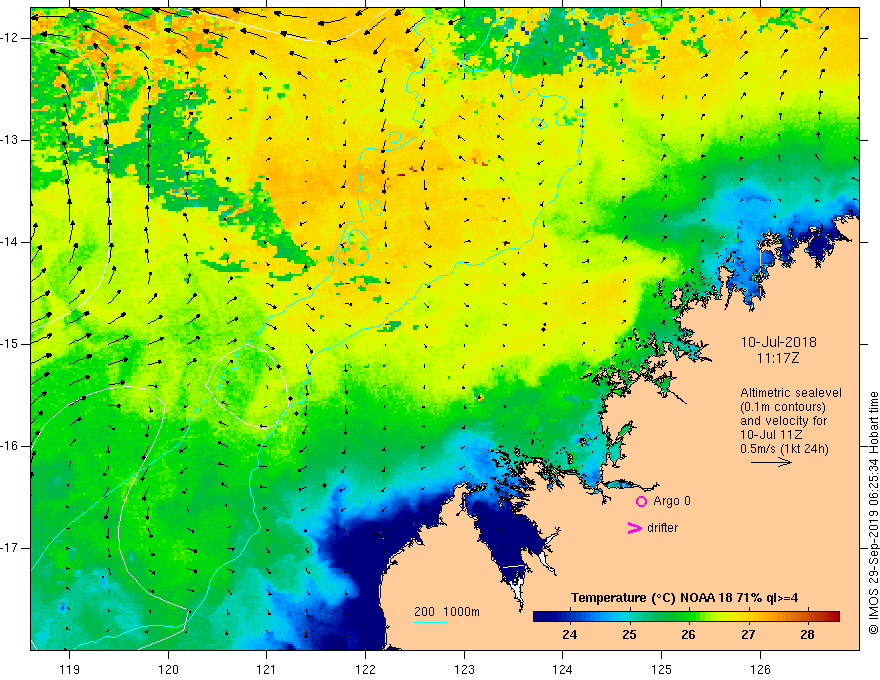Click the longitude axis label '120'
This screenshot has width=880, height=680.
[x=168, y=669]
